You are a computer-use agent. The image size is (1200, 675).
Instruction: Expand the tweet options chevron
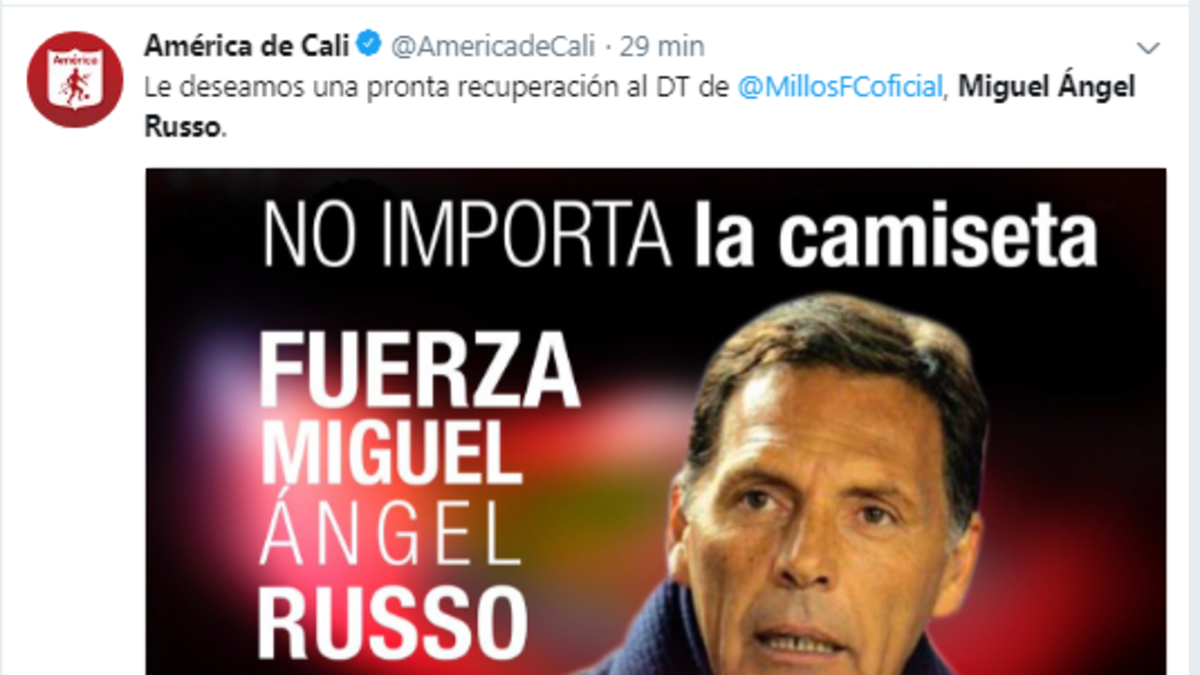tap(1150, 47)
